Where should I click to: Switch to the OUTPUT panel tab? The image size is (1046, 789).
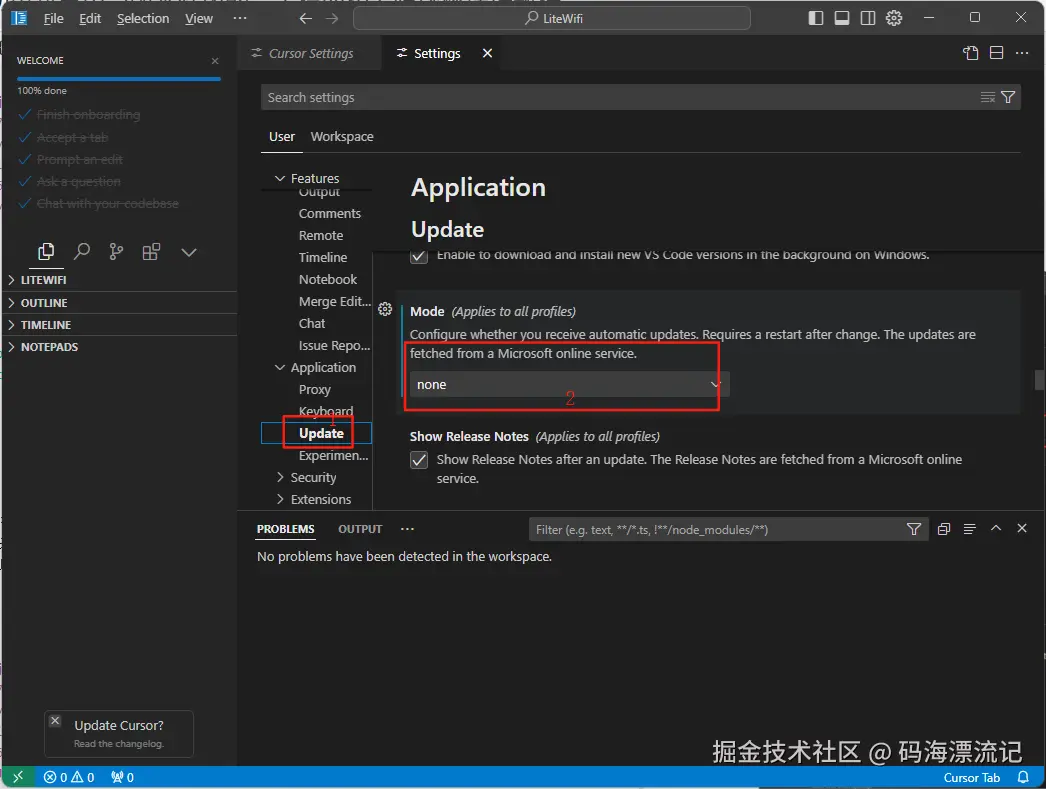click(360, 529)
